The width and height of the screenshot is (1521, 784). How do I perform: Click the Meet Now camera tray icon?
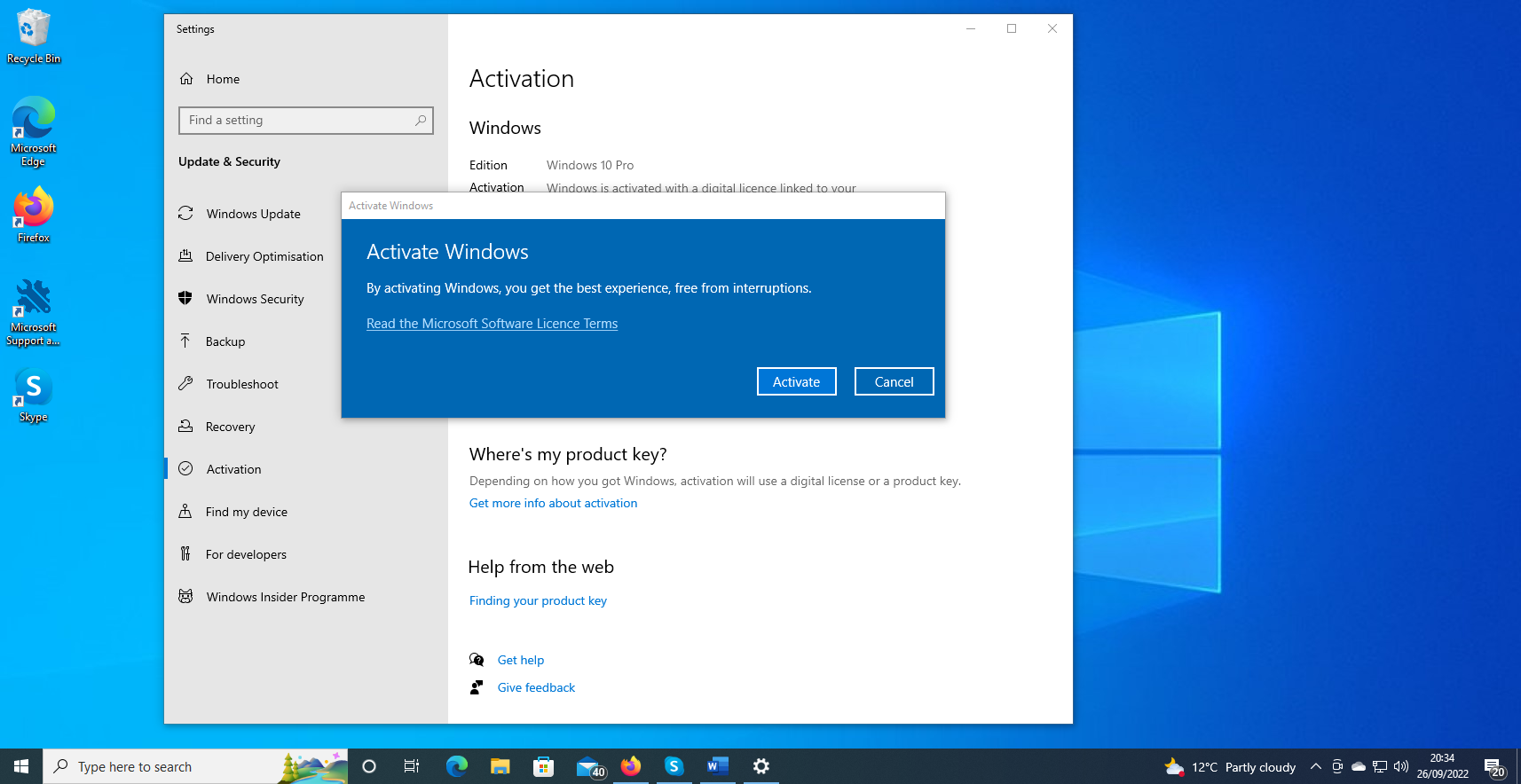click(x=1337, y=766)
